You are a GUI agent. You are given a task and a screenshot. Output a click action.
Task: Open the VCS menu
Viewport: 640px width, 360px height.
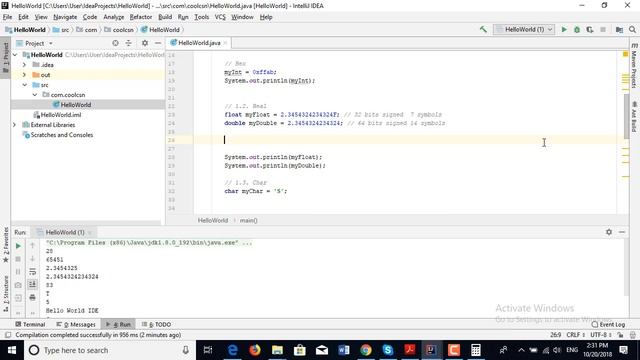pyautogui.click(x=220, y=17)
